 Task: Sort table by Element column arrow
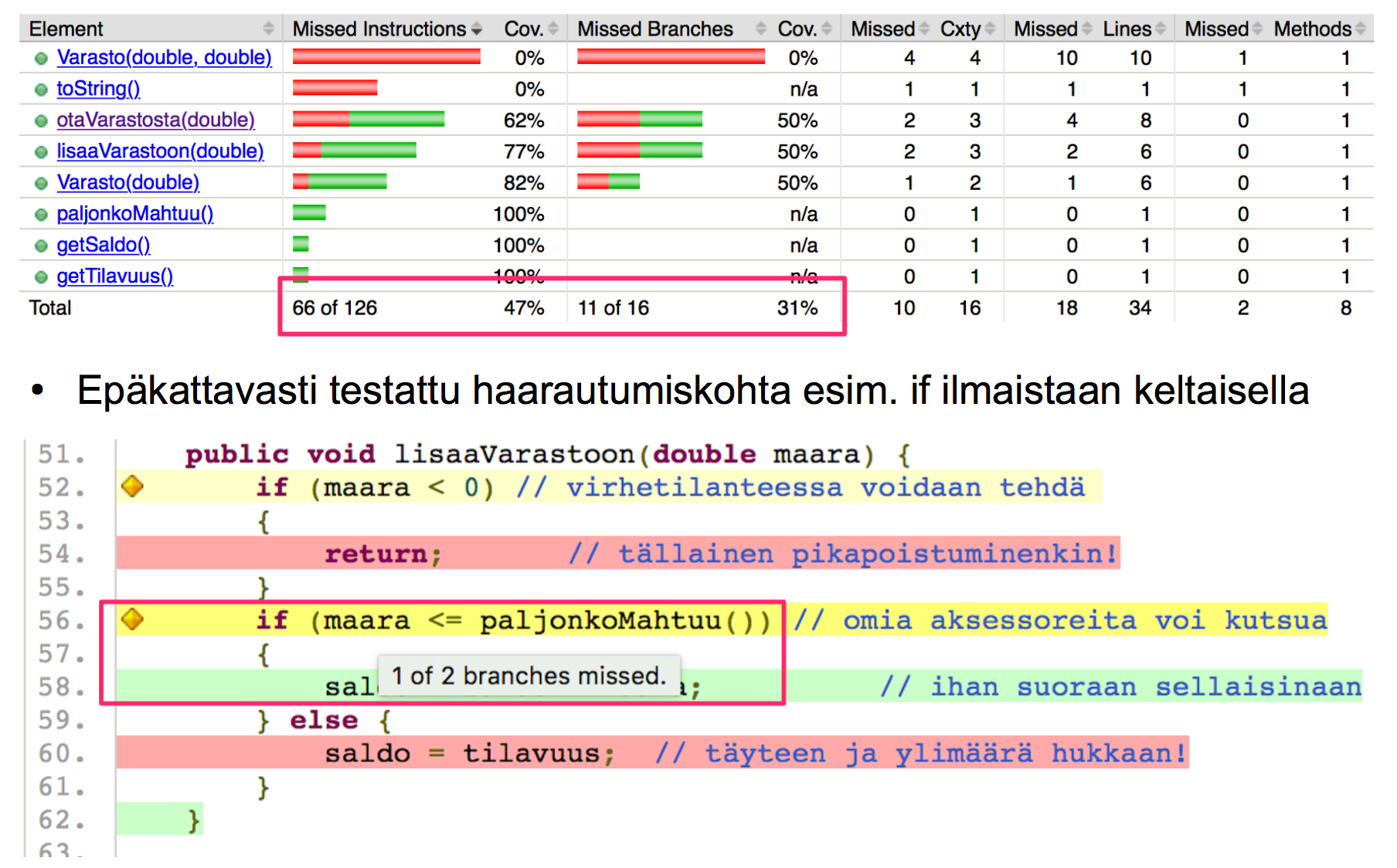[x=268, y=29]
